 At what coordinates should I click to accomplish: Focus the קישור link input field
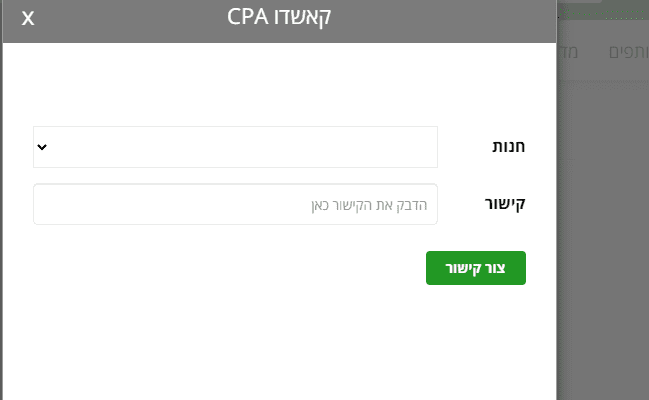(x=235, y=204)
